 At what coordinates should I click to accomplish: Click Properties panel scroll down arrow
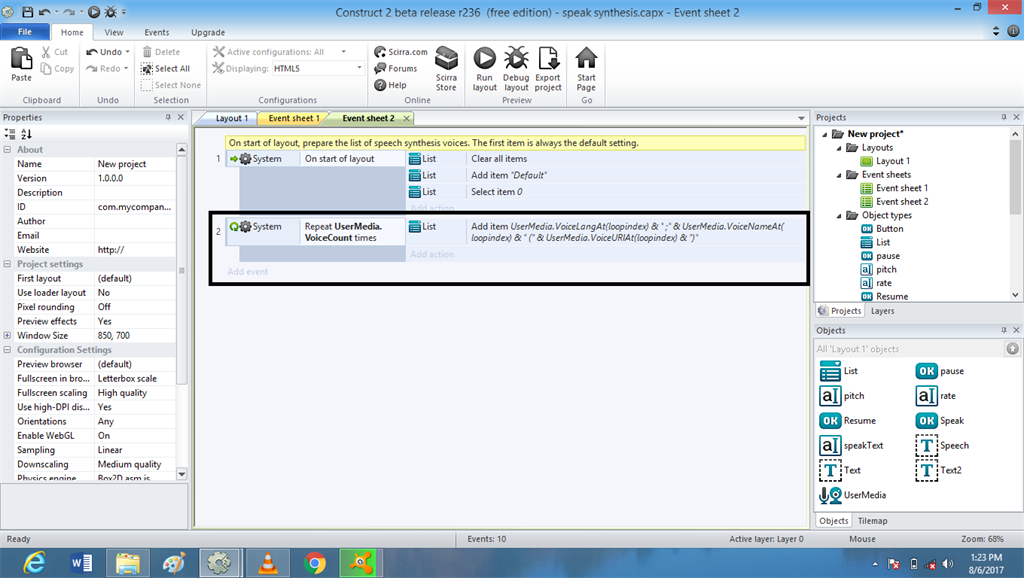click(x=182, y=474)
